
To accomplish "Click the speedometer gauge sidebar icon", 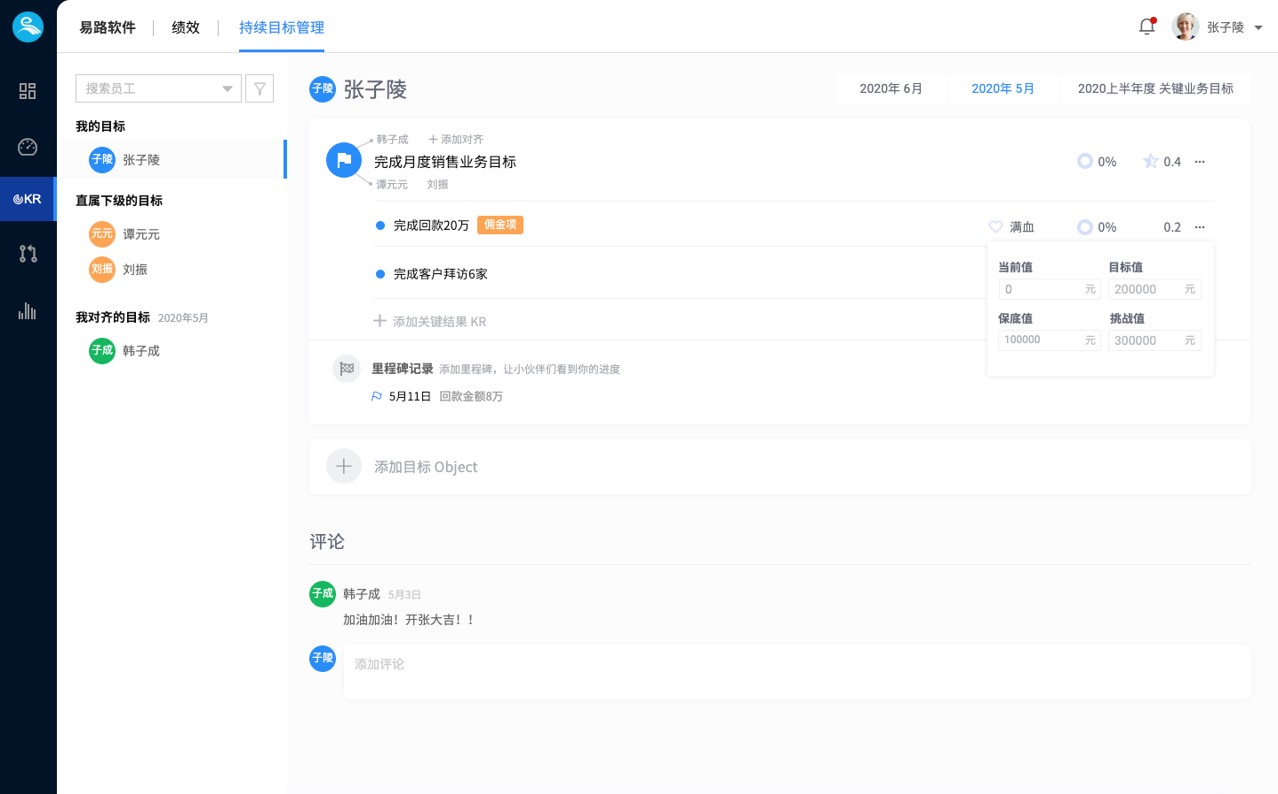I will point(28,147).
